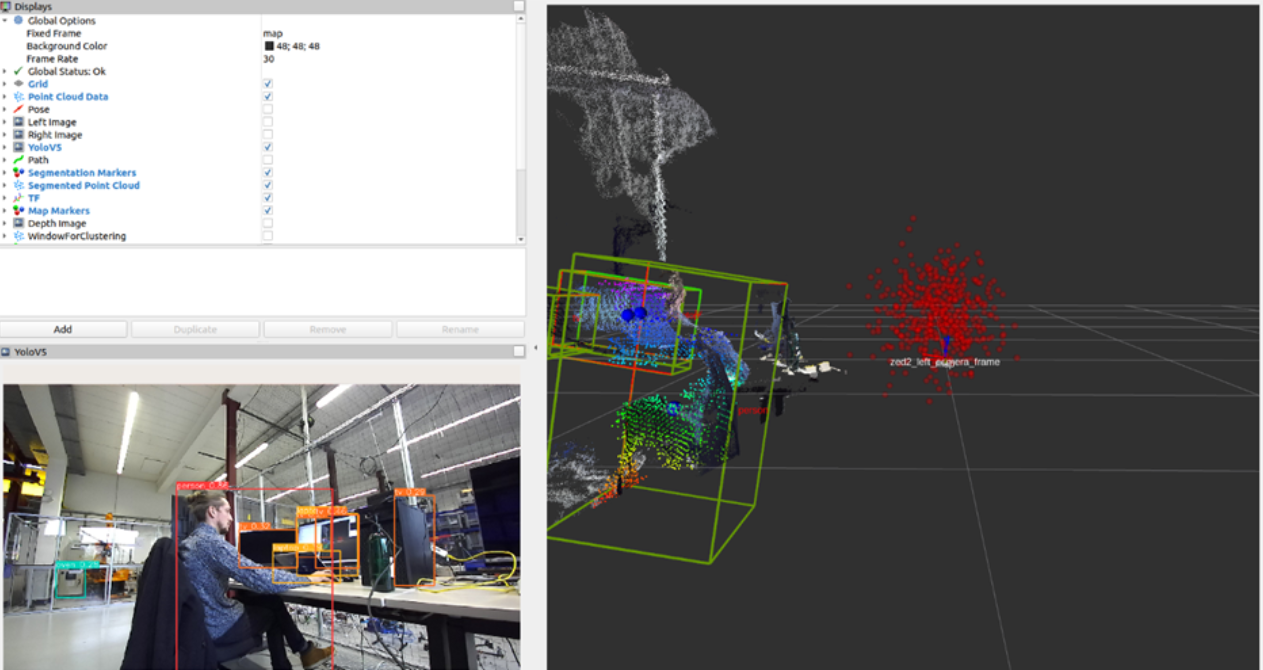Click the Rename button

[x=460, y=329]
